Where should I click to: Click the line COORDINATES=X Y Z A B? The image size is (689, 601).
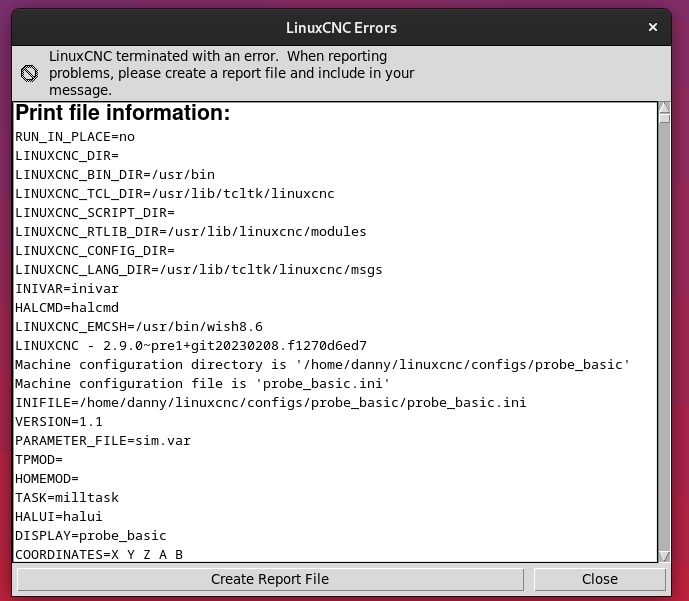[x=99, y=554]
